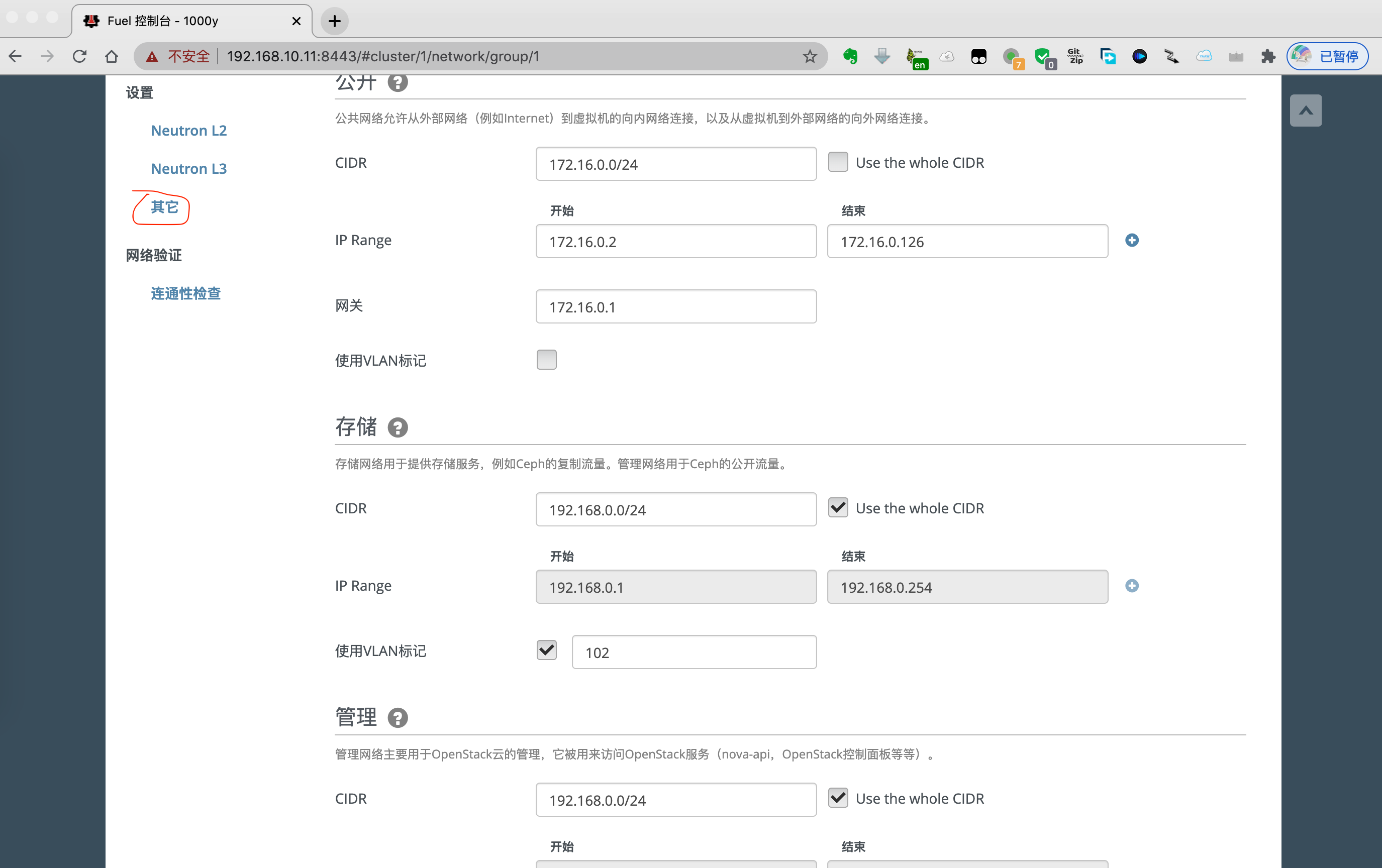Add another IP range to the storage network
The height and width of the screenshot is (868, 1382).
(1132, 586)
